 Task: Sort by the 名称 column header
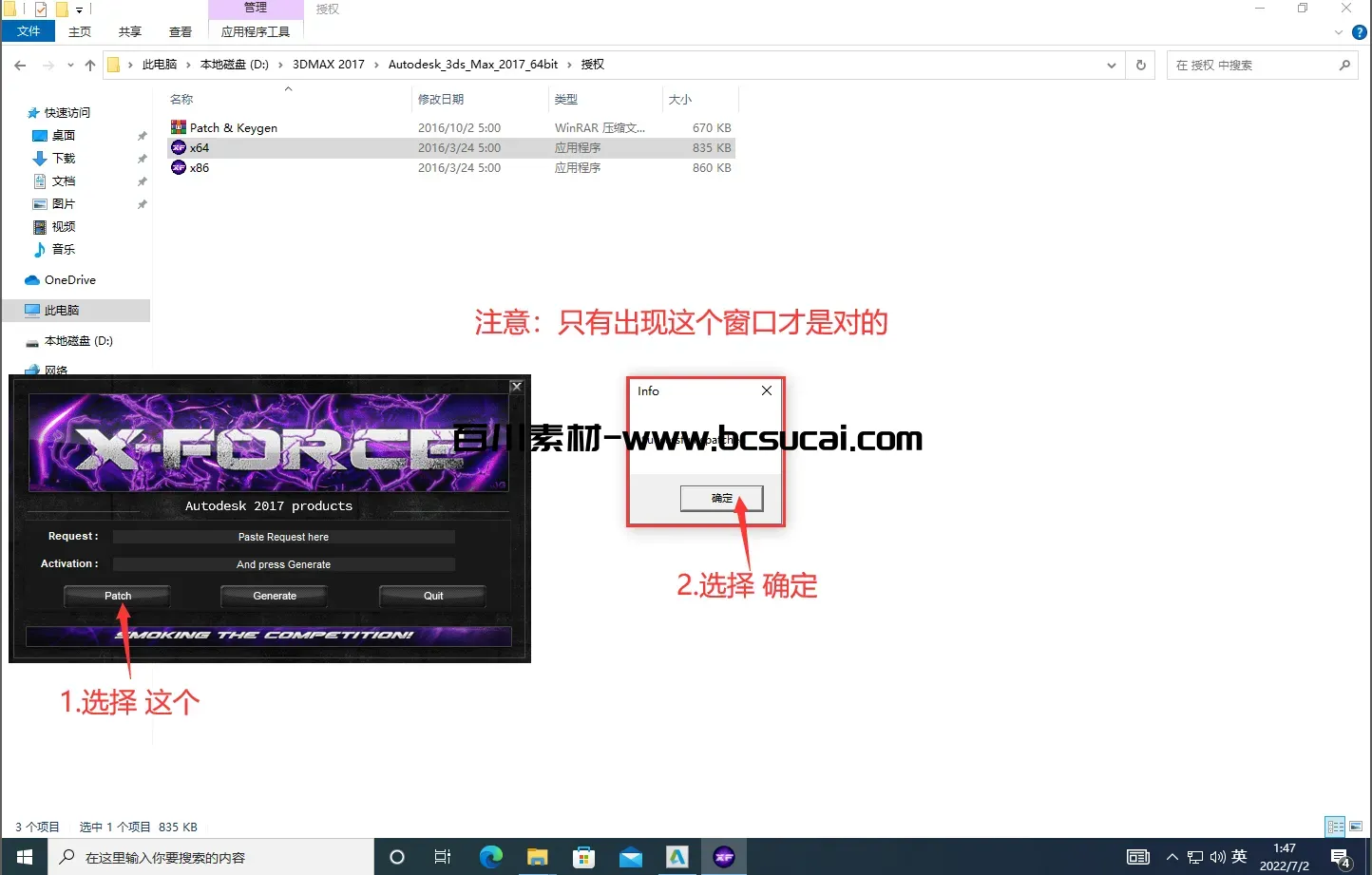tap(181, 99)
